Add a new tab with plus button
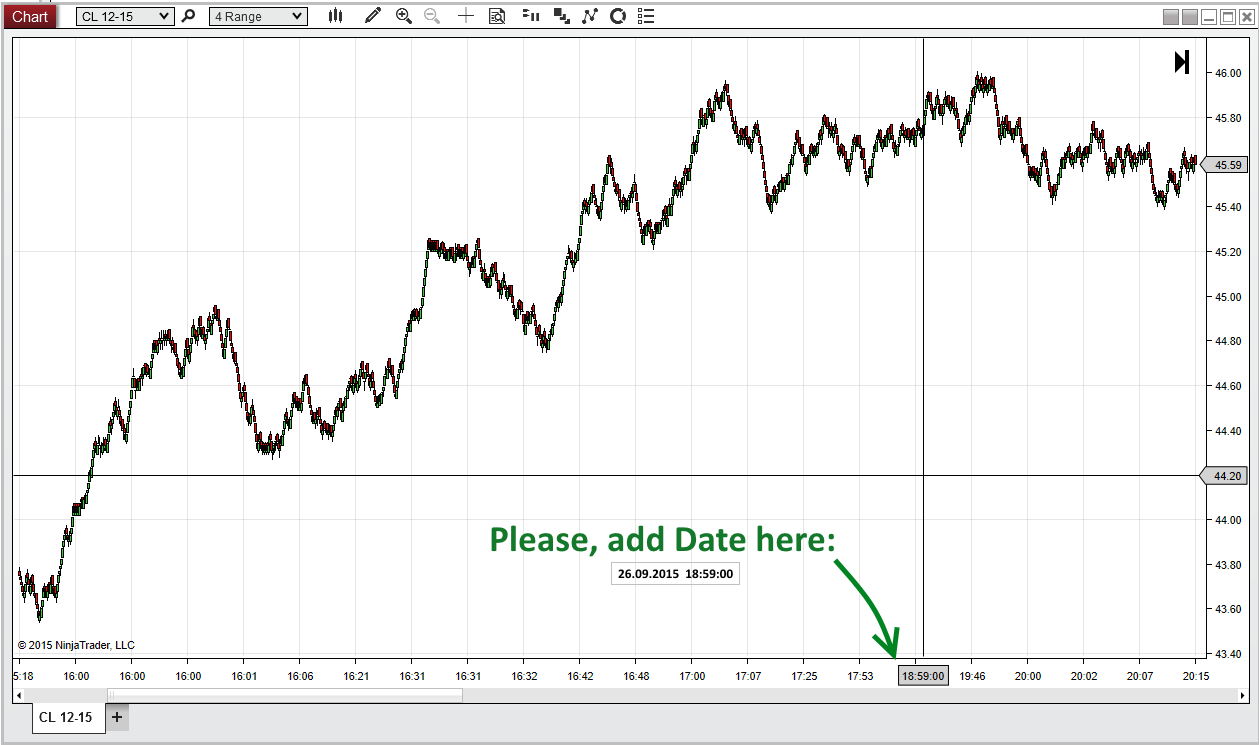 coord(117,717)
